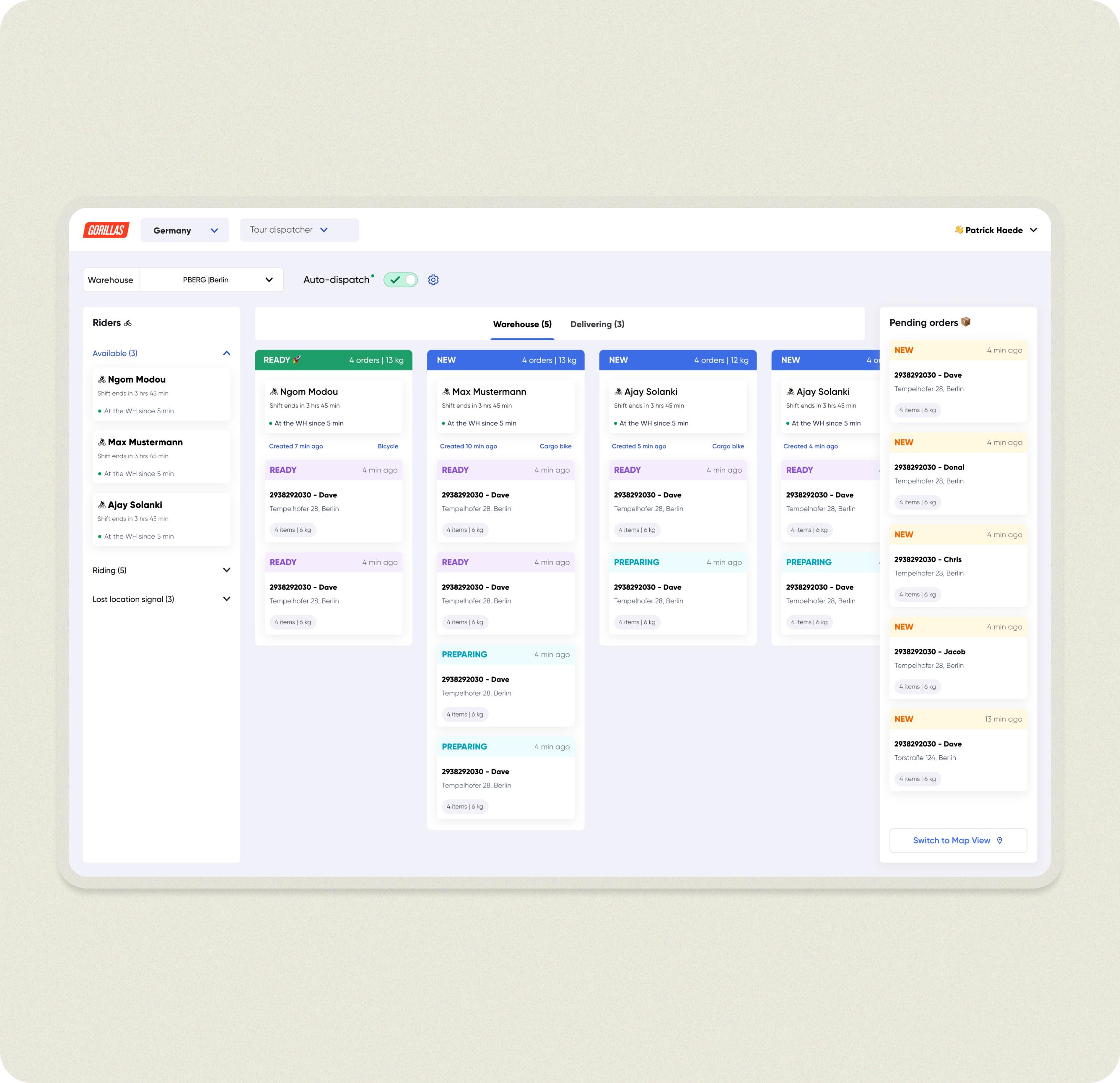
Task: Open the Tour dispatcher role dropdown
Action: (x=290, y=230)
